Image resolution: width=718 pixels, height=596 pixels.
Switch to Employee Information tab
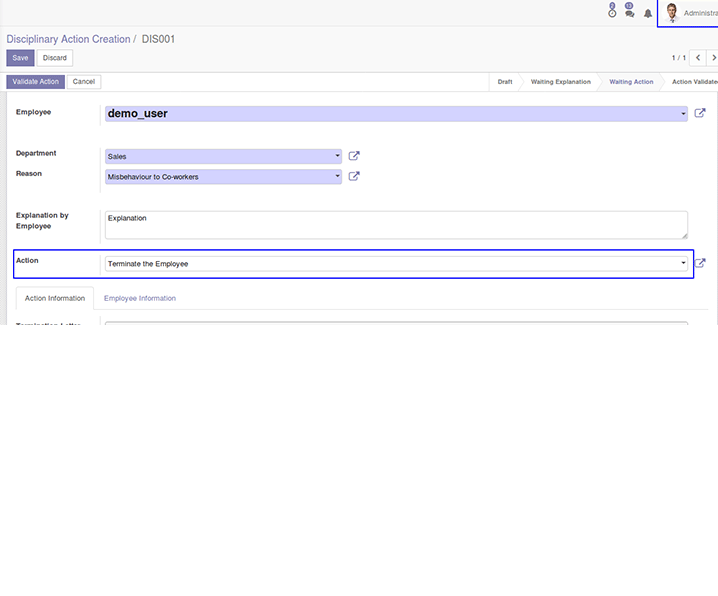140,298
